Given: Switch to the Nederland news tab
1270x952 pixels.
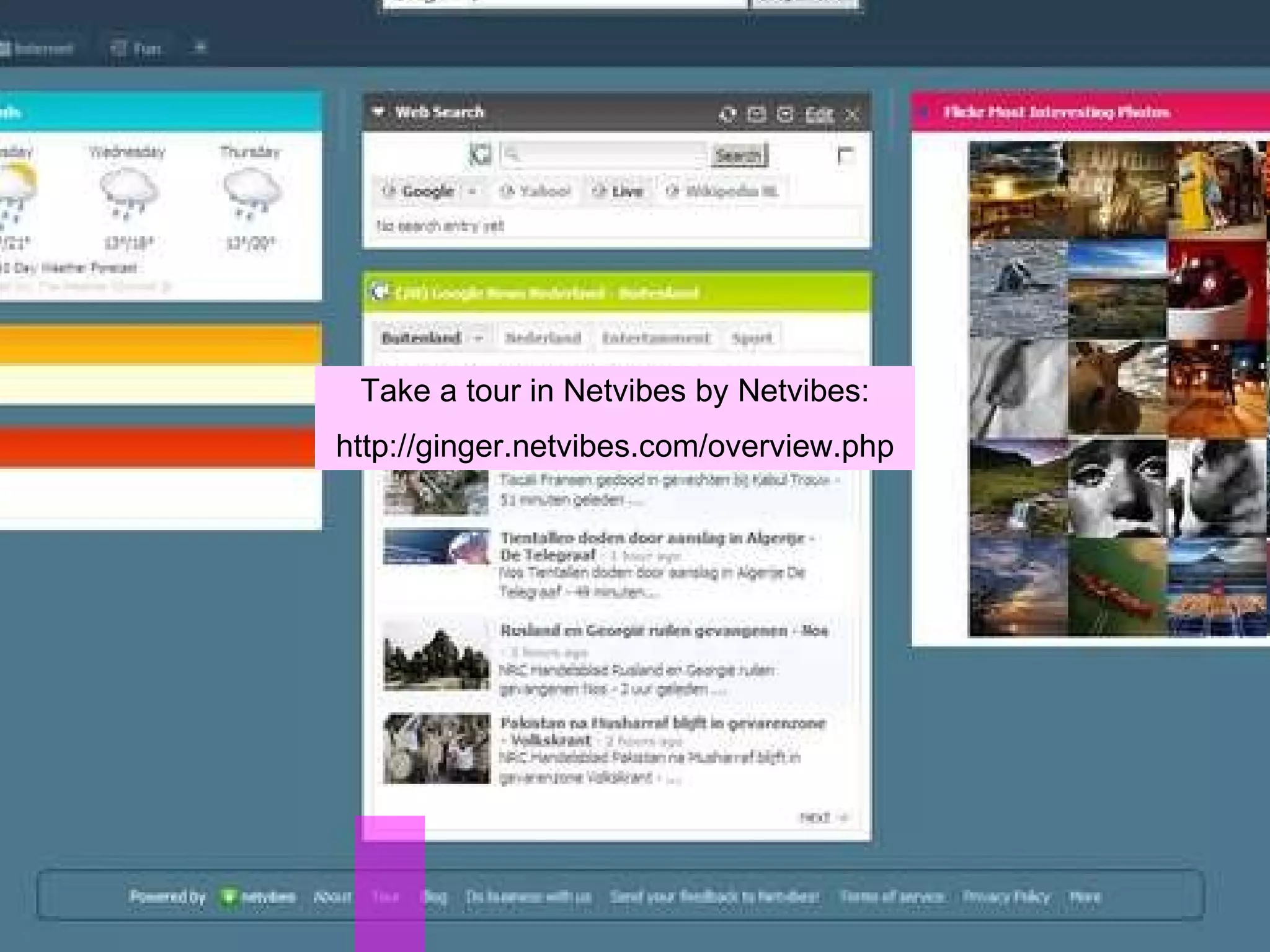Looking at the screenshot, I should point(543,338).
